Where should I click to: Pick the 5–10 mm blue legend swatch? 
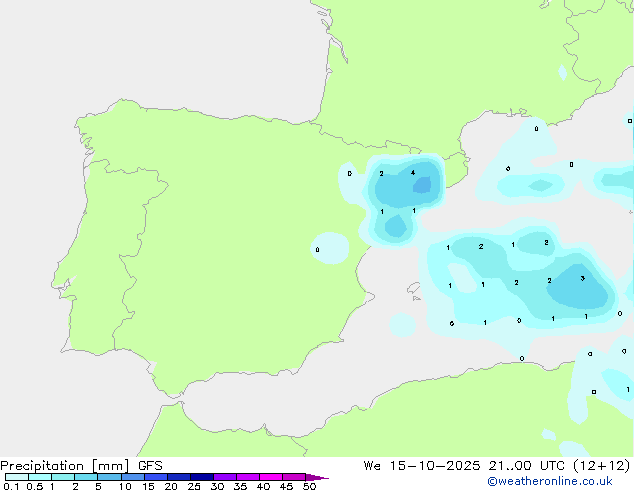pyautogui.click(x=109, y=477)
